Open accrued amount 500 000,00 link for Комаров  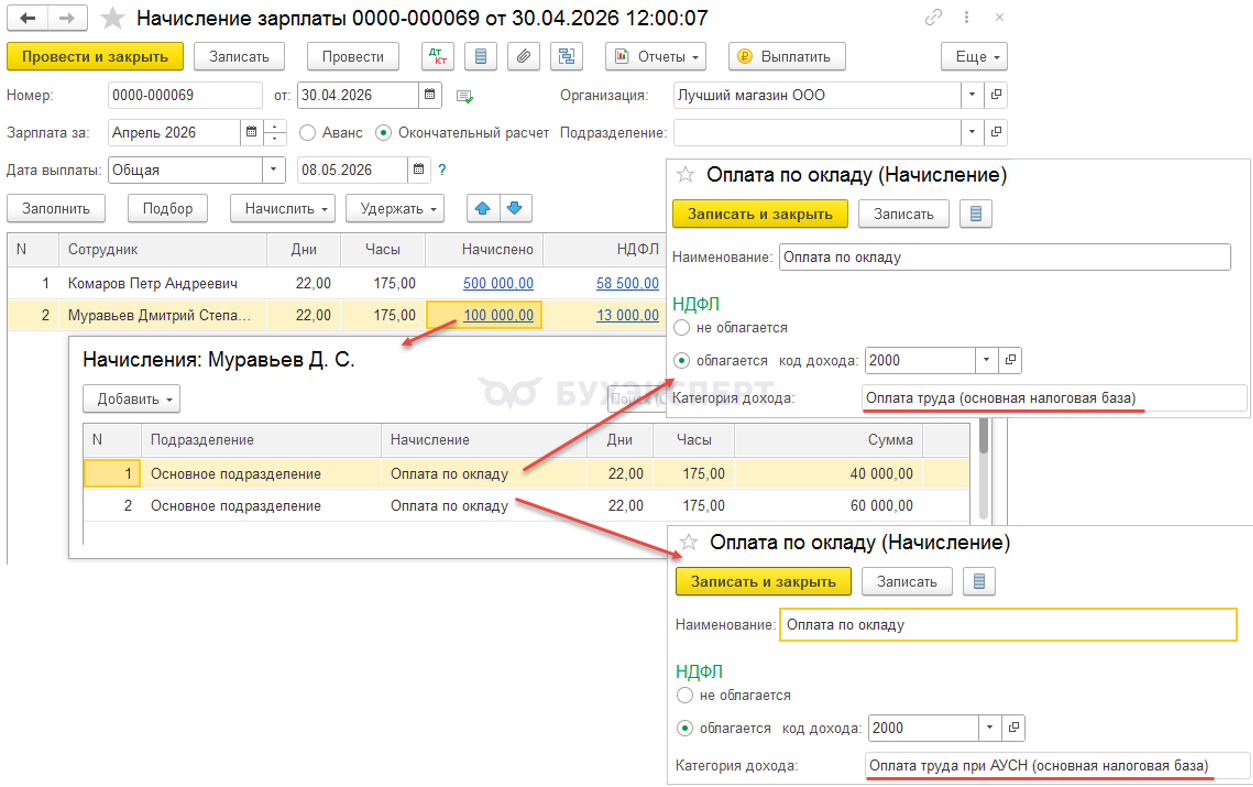click(498, 283)
